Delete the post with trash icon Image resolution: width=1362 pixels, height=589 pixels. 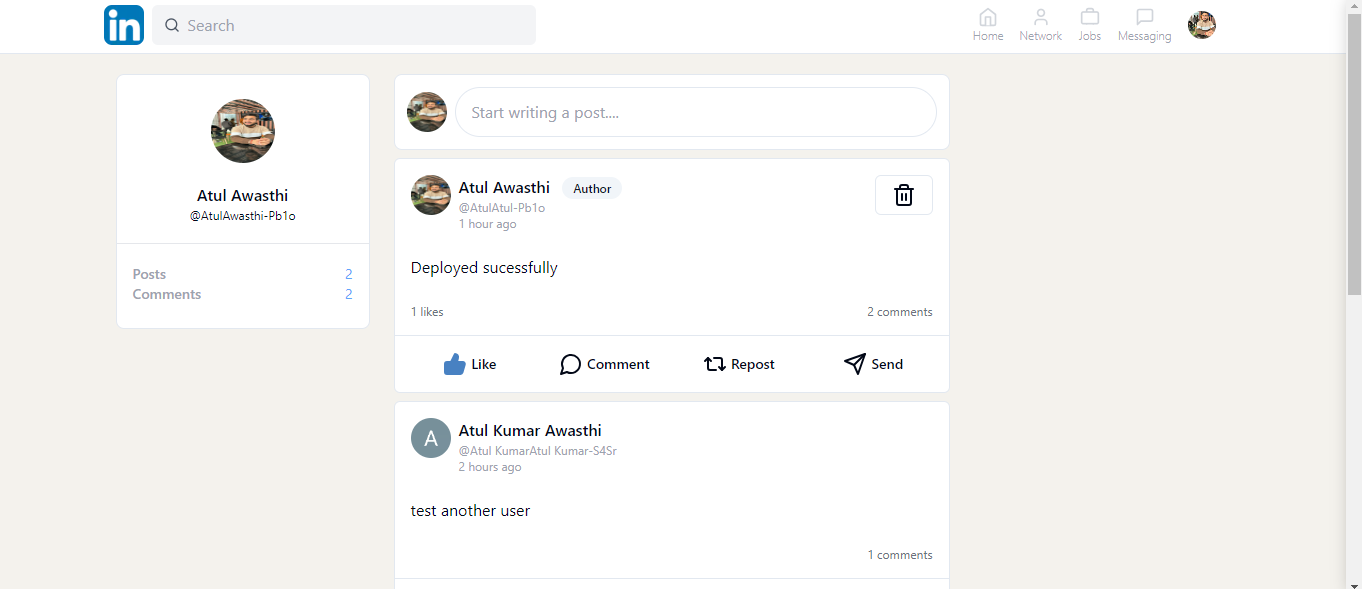[x=903, y=195]
